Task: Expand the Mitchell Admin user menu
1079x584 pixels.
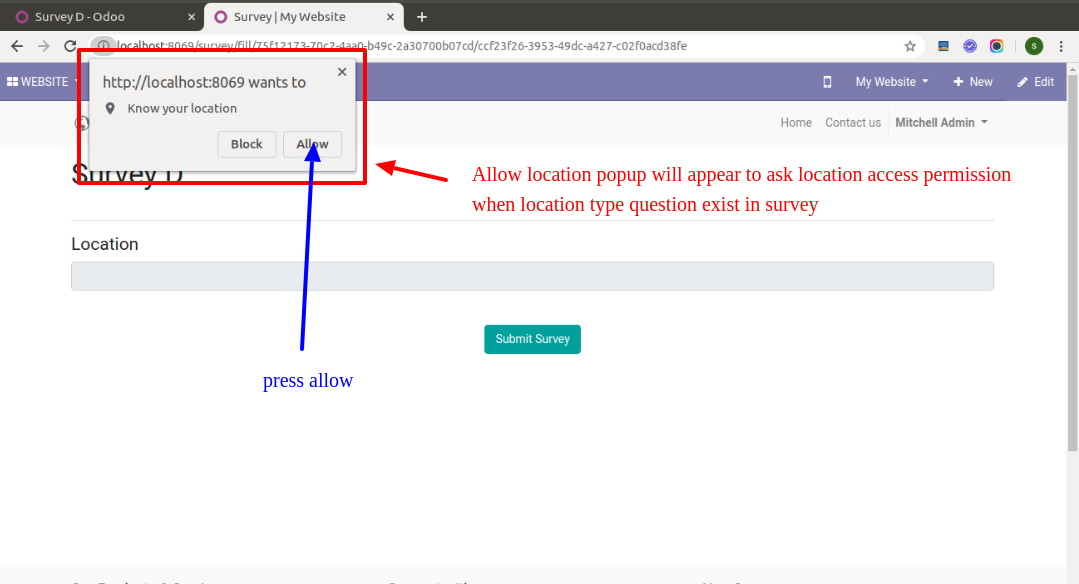Action: [x=941, y=123]
